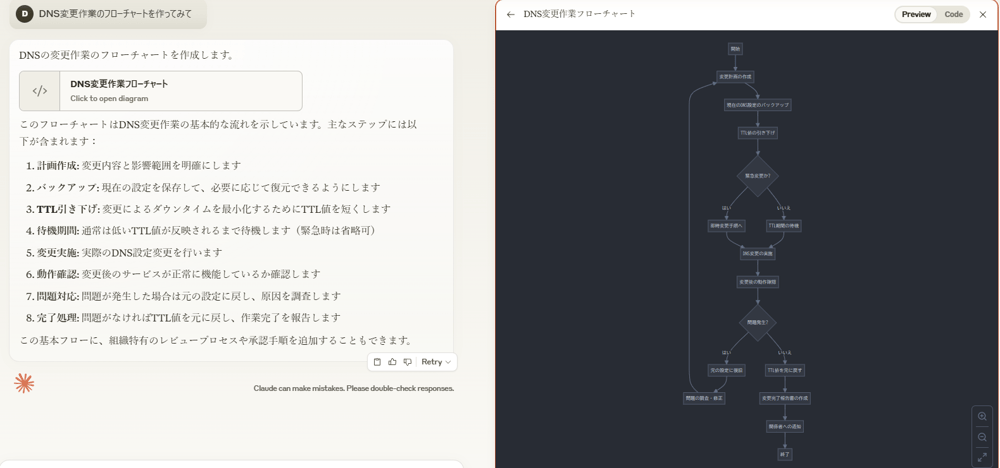Select the 即時変更手順へ node
The height and width of the screenshot is (468, 1000).
click(726, 225)
